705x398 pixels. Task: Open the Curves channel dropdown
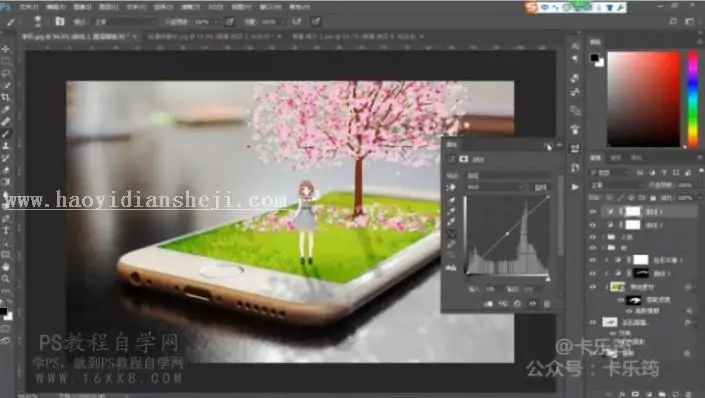(x=495, y=187)
